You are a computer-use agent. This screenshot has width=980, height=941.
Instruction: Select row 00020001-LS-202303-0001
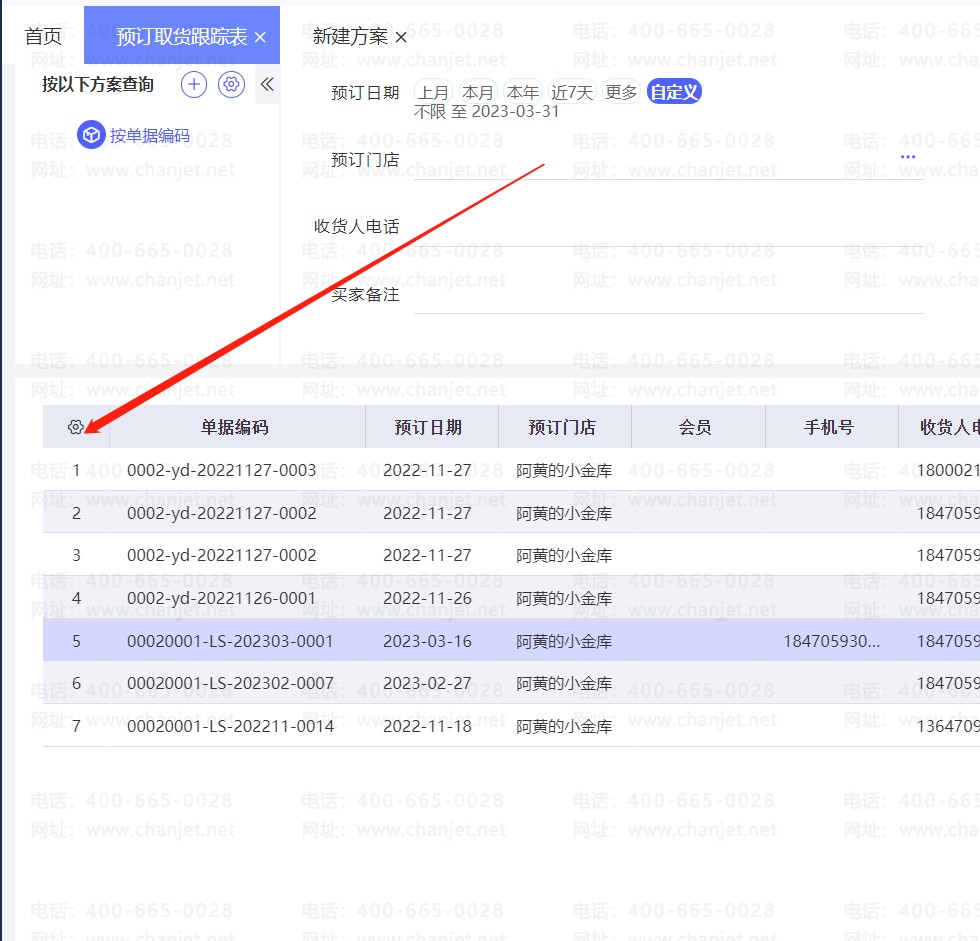511,640
